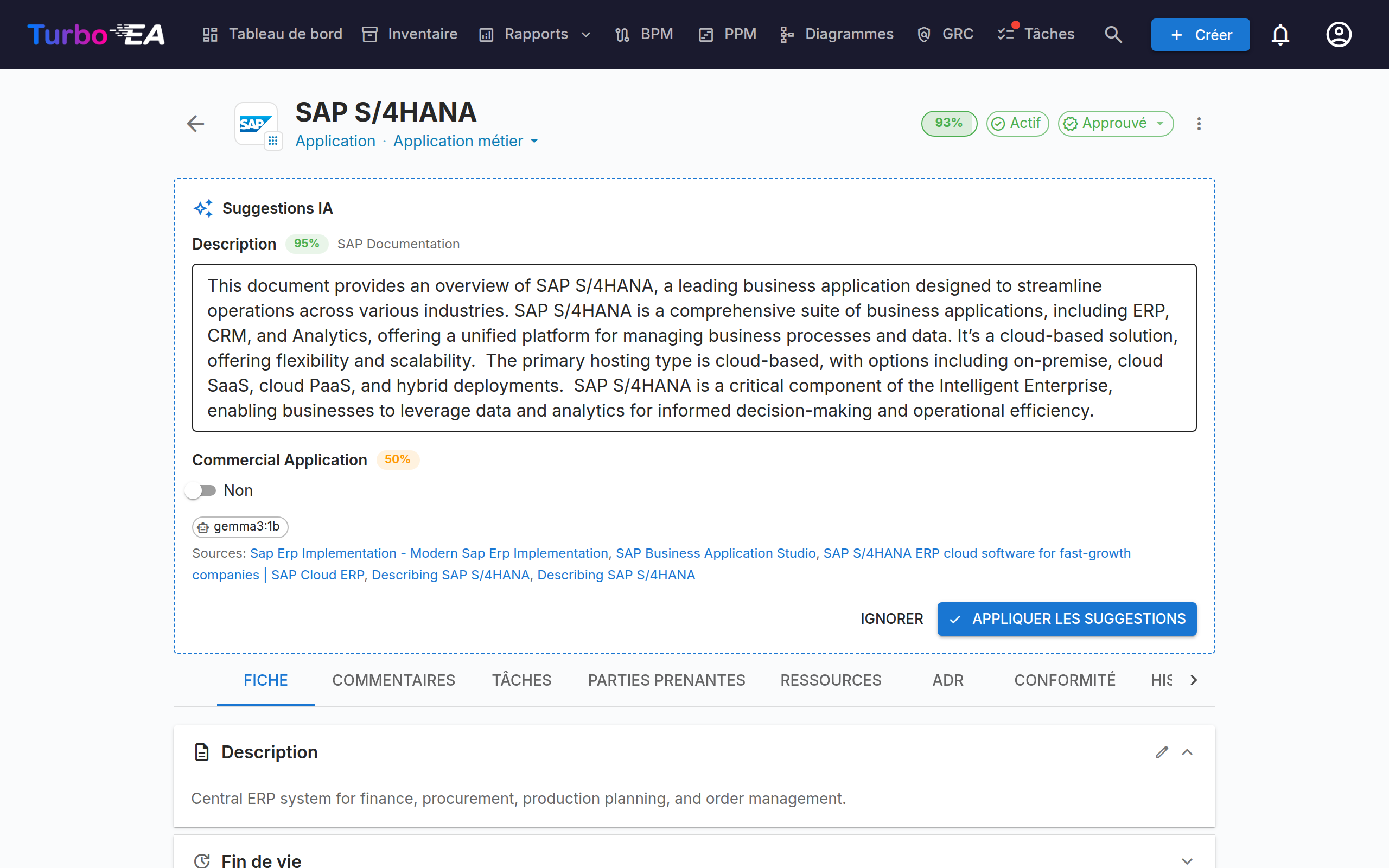Edit Description section with pencil icon
The height and width of the screenshot is (868, 1389).
pos(1162,752)
